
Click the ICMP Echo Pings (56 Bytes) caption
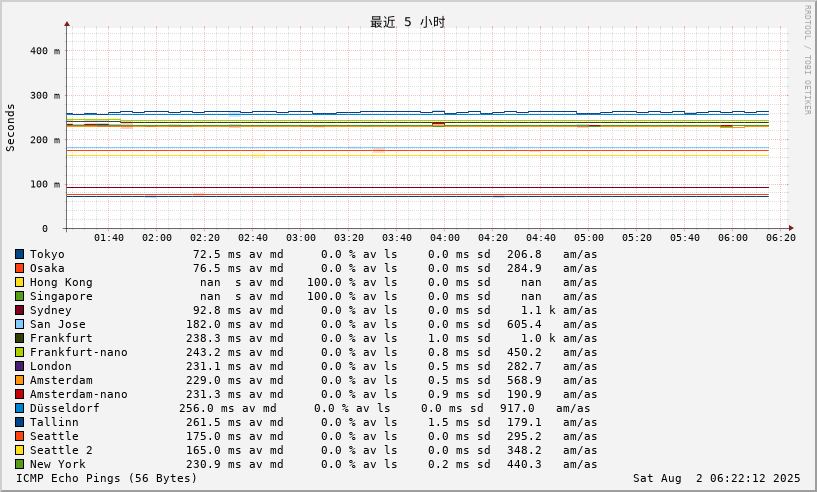click(107, 478)
